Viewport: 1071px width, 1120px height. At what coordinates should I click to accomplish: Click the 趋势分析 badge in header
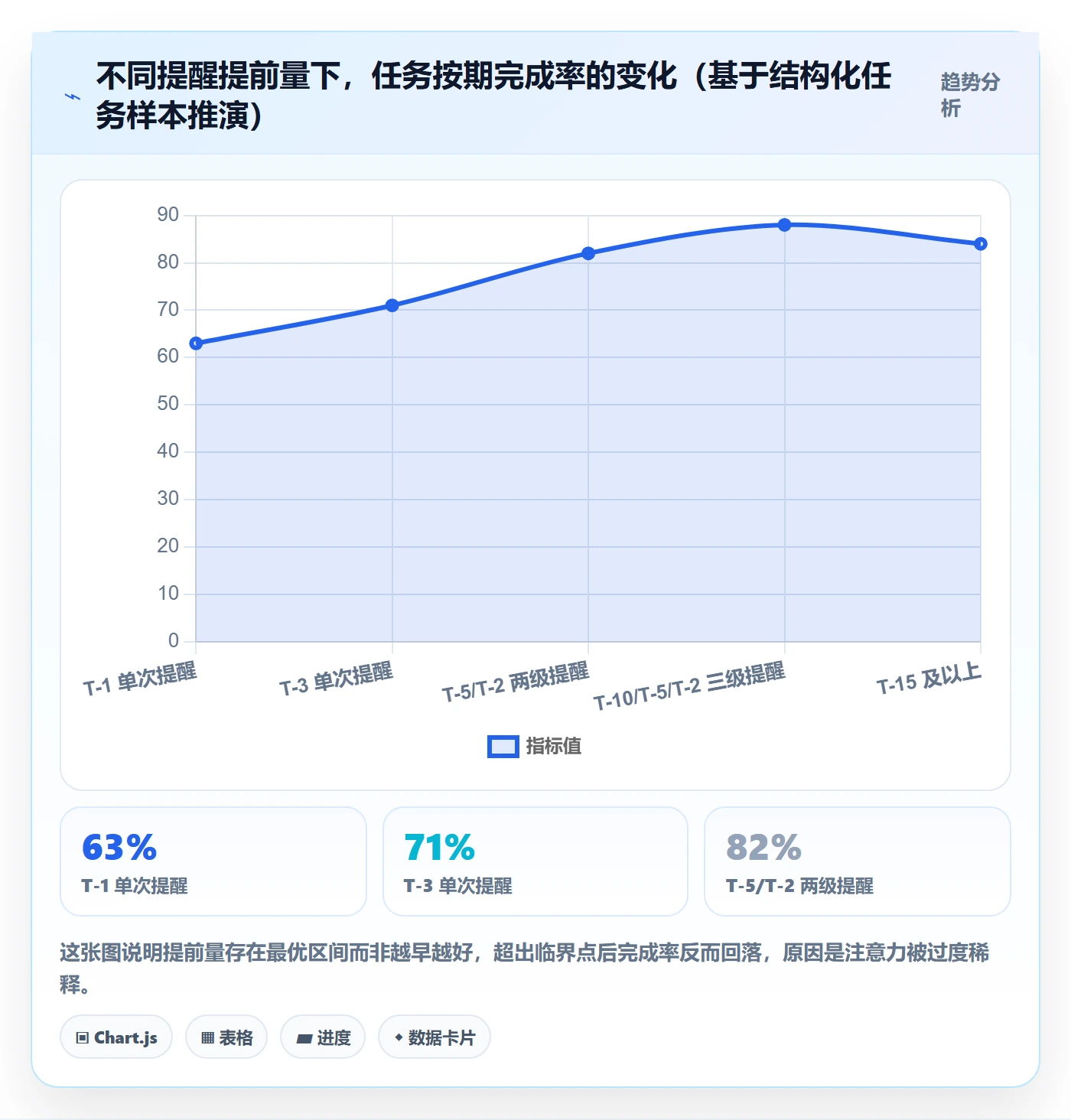(969, 95)
